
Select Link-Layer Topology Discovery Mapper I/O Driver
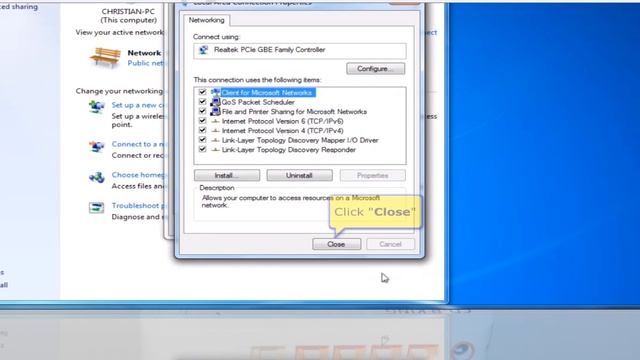tap(300, 140)
